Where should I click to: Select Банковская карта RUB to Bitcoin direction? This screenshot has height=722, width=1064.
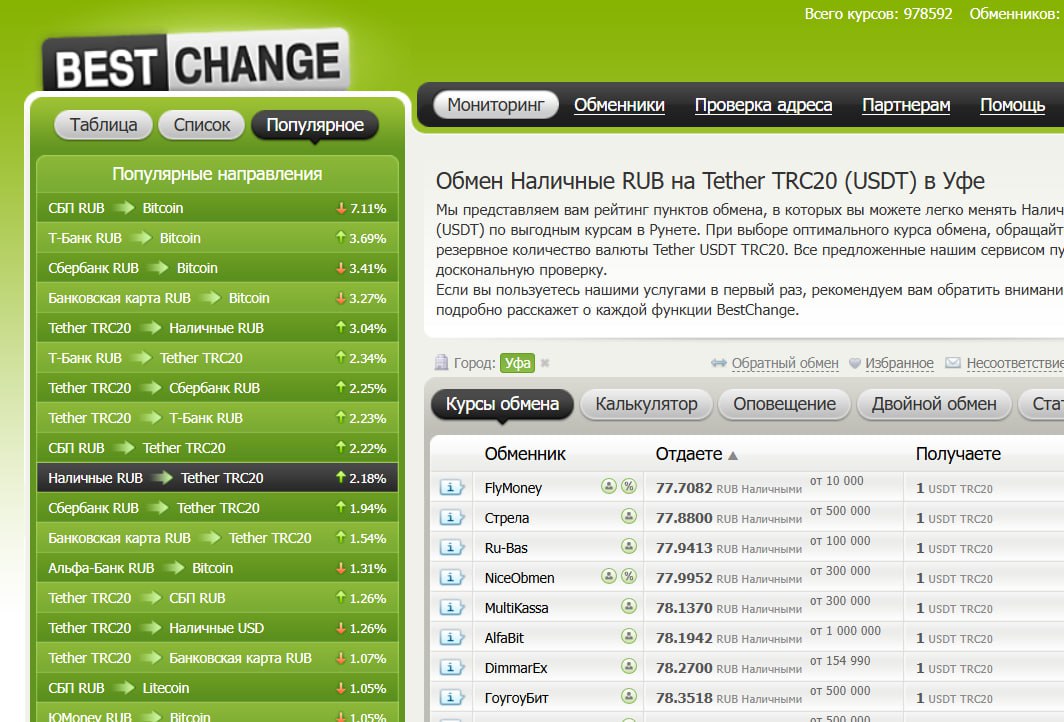(x=217, y=298)
